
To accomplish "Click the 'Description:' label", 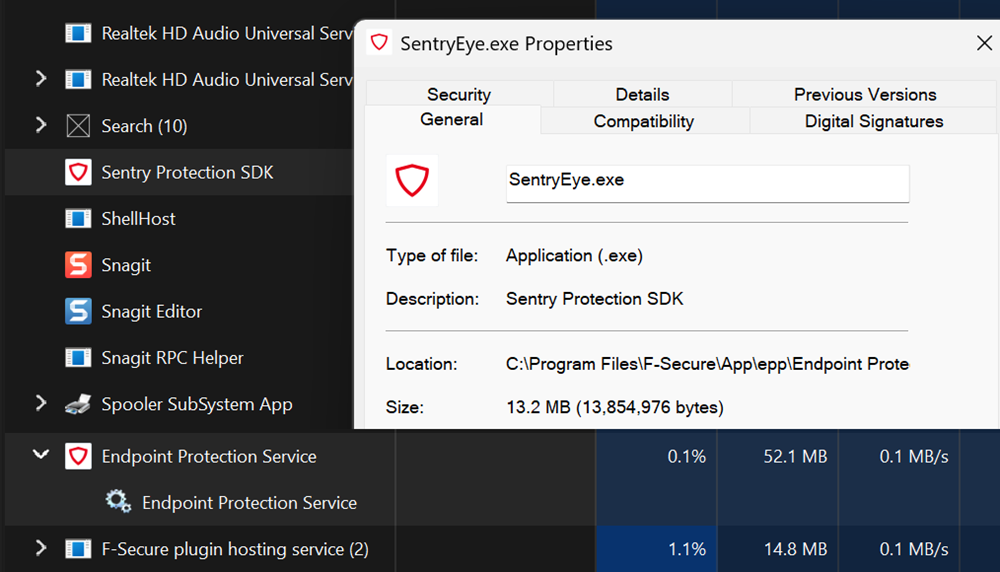I will pyautogui.click(x=432, y=298).
